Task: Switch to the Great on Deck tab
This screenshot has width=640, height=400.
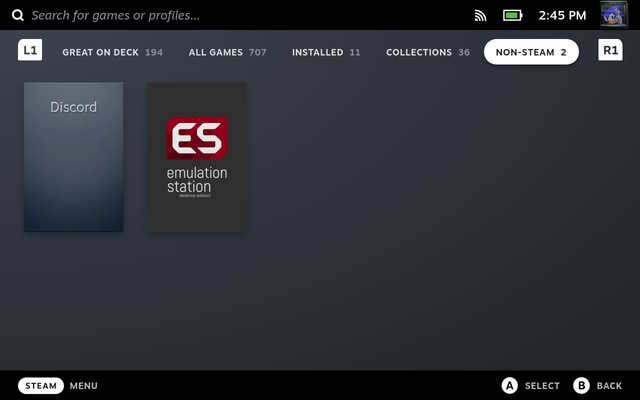Action: coord(112,52)
